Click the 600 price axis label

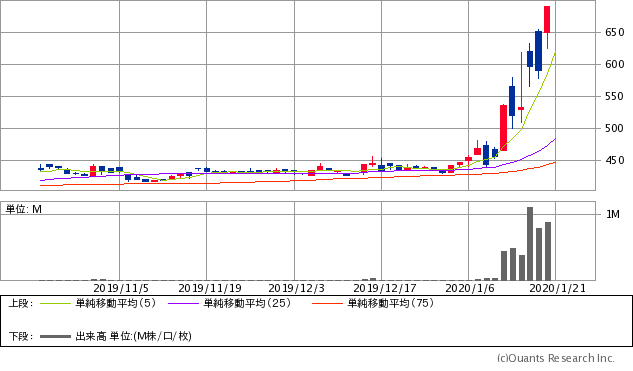coord(614,64)
